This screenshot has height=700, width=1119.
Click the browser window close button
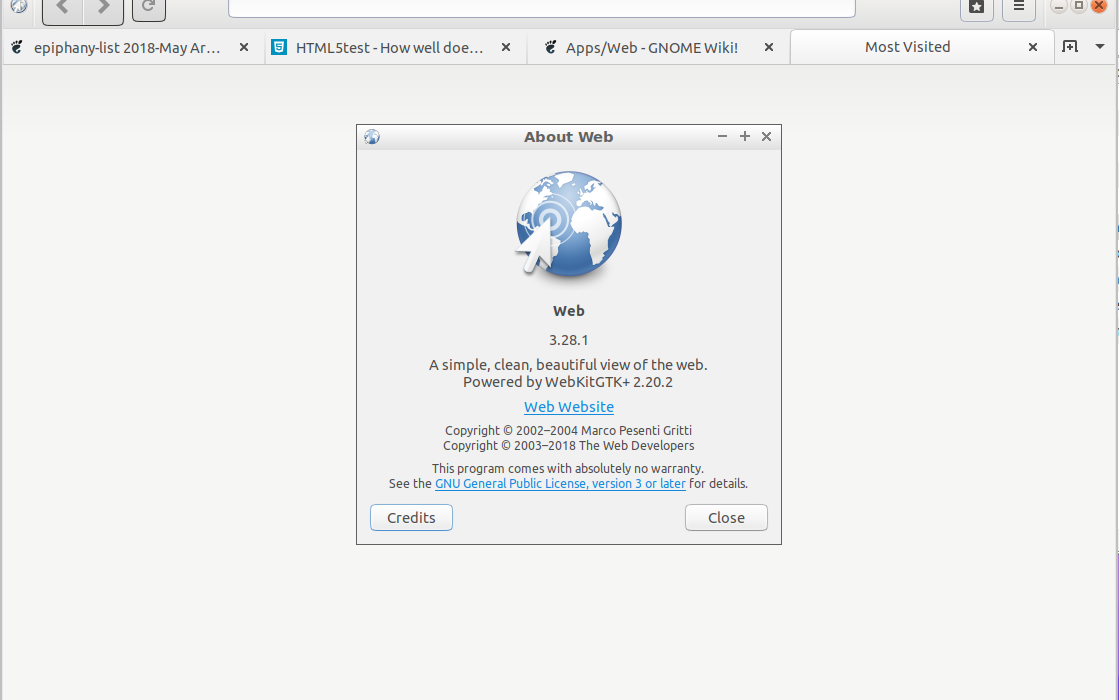click(x=1099, y=6)
